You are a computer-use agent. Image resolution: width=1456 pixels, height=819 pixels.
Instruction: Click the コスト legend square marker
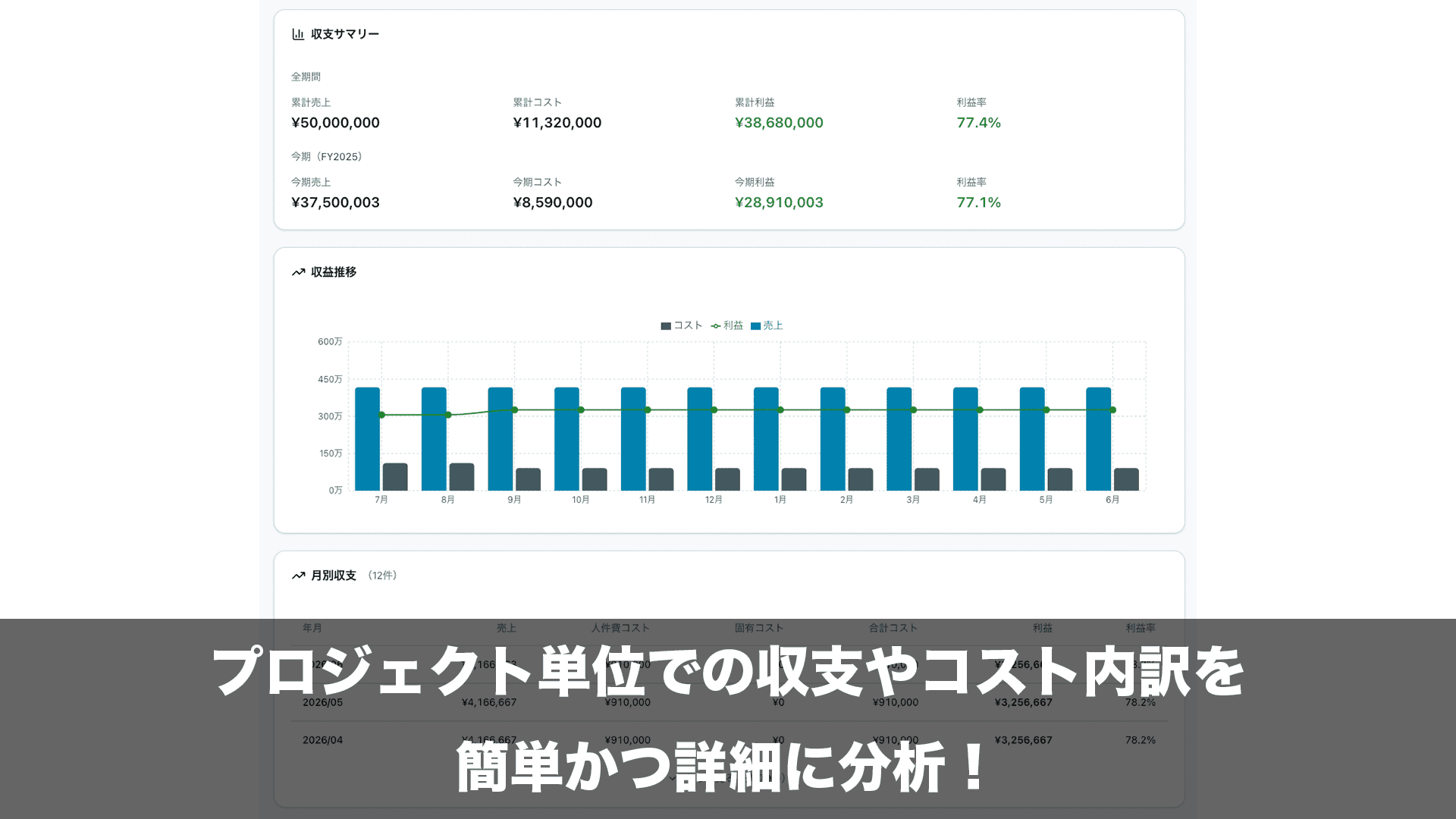pyautogui.click(x=665, y=325)
